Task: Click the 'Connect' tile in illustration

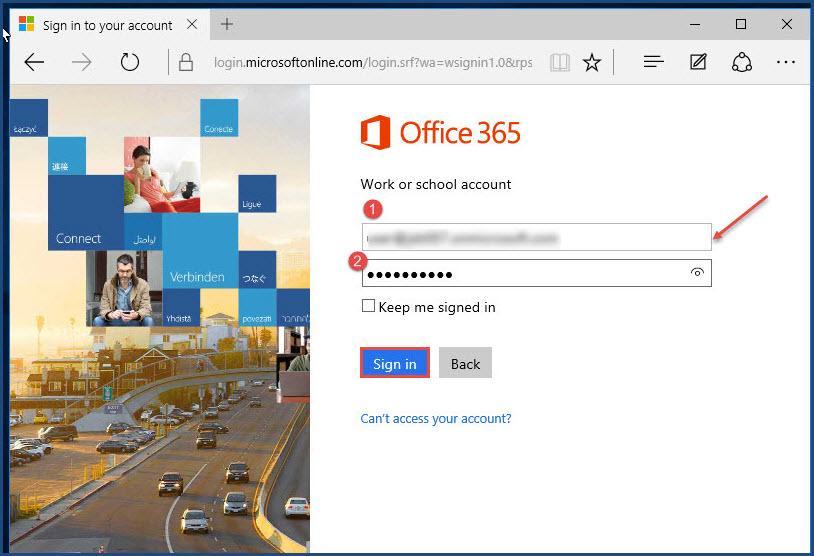Action: click(86, 213)
